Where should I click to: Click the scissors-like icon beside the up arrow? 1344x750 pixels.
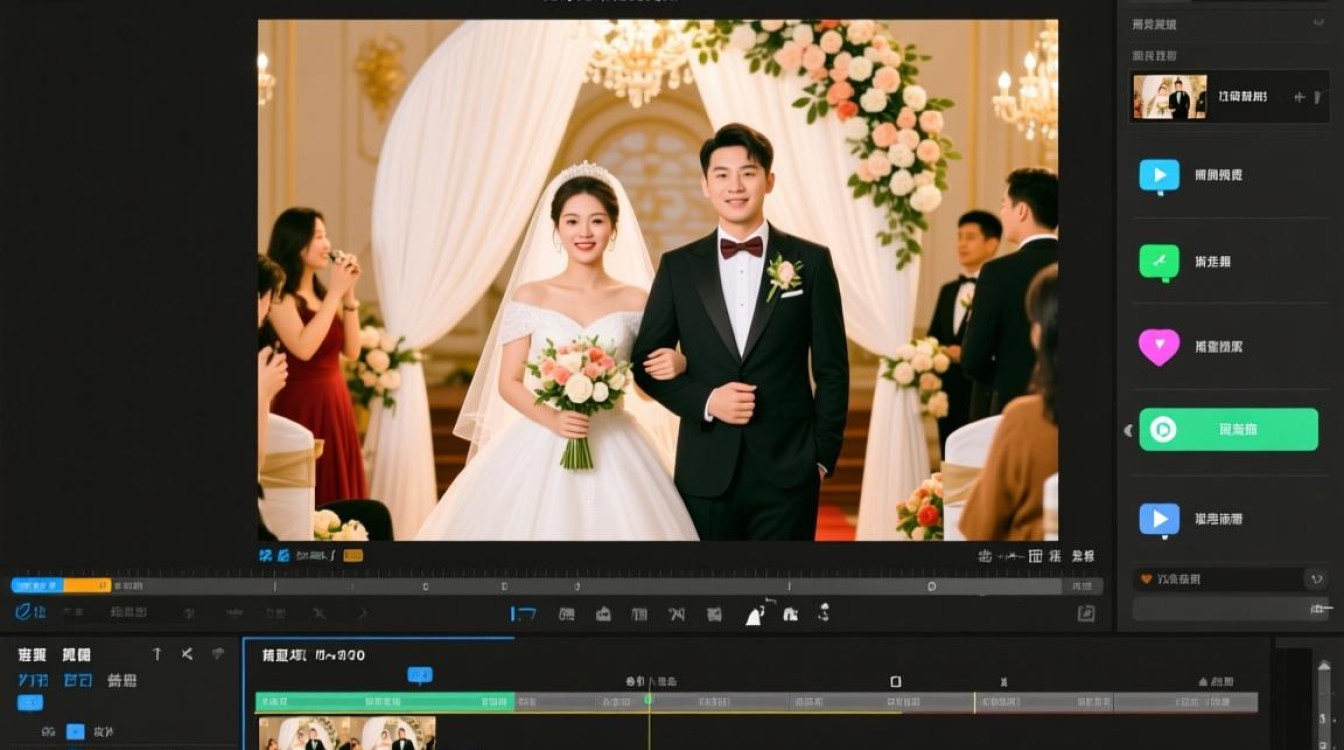[187, 654]
